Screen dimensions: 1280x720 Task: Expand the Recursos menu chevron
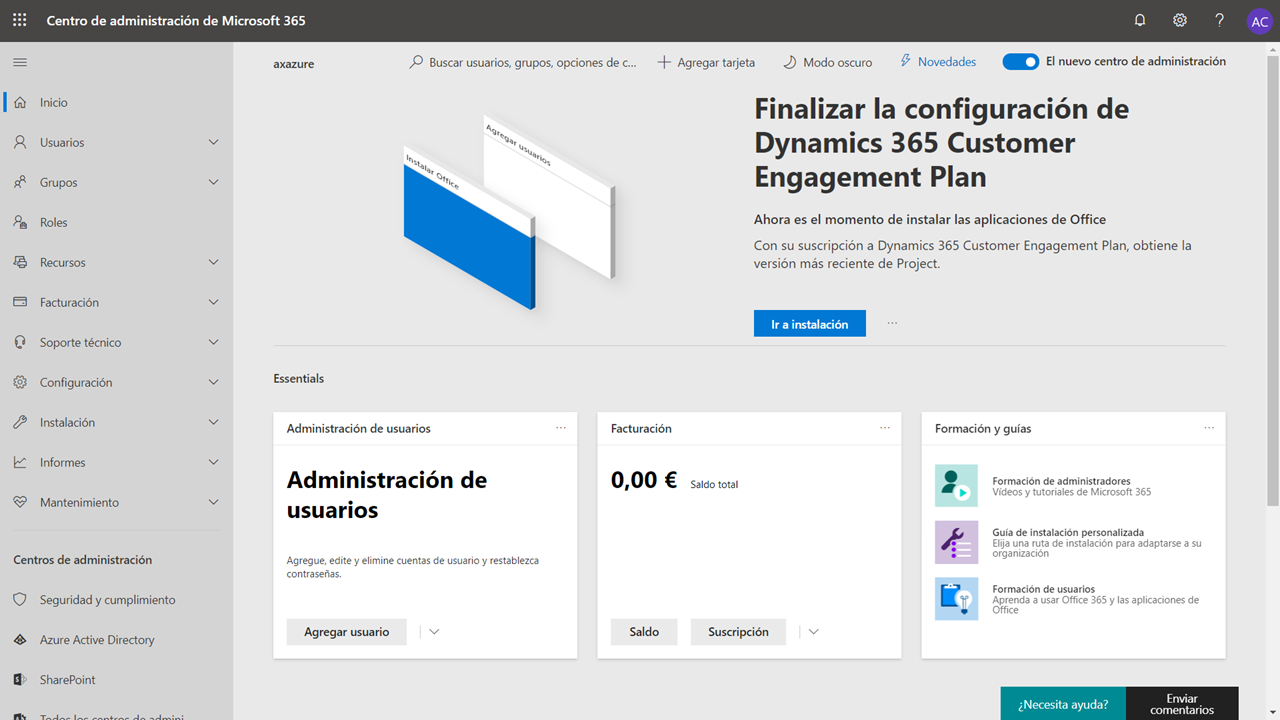pos(213,262)
